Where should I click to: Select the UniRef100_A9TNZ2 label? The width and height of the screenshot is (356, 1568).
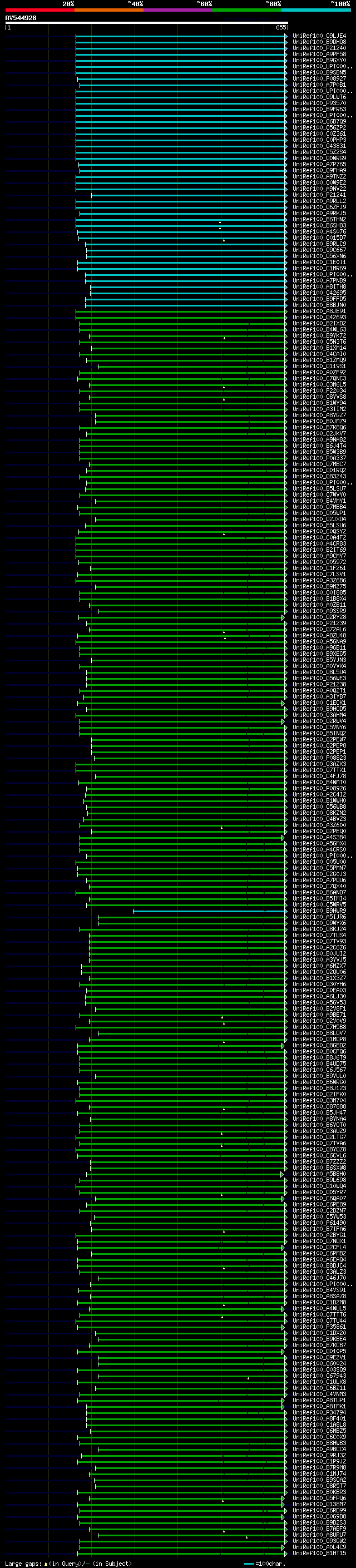pyautogui.click(x=319, y=176)
